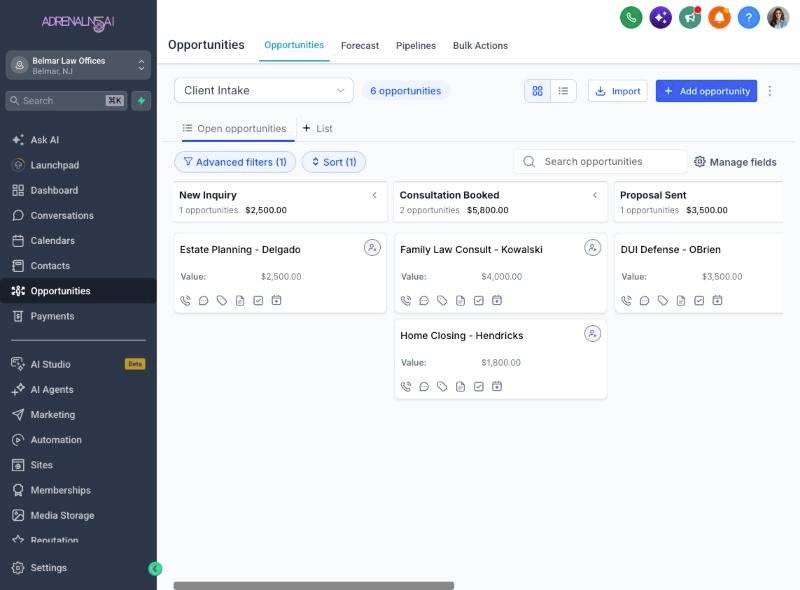This screenshot has height=590, width=800.
Task: Call contact on Home Closing - Hendricks card
Action: (406, 386)
